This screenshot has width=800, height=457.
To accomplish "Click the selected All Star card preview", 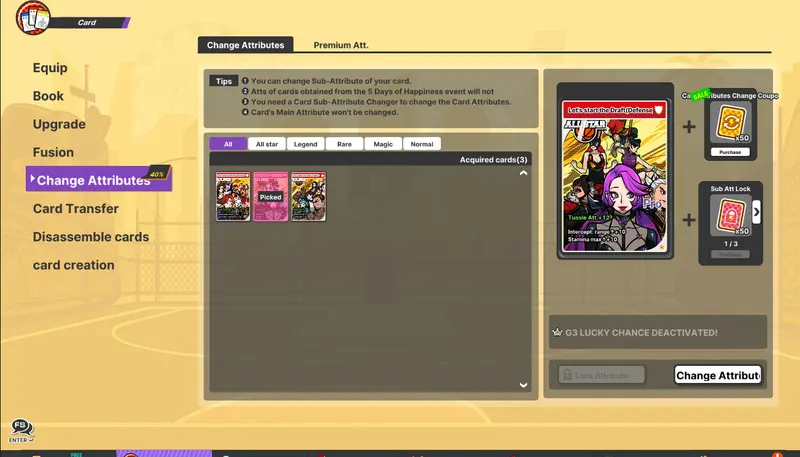I will point(615,176).
